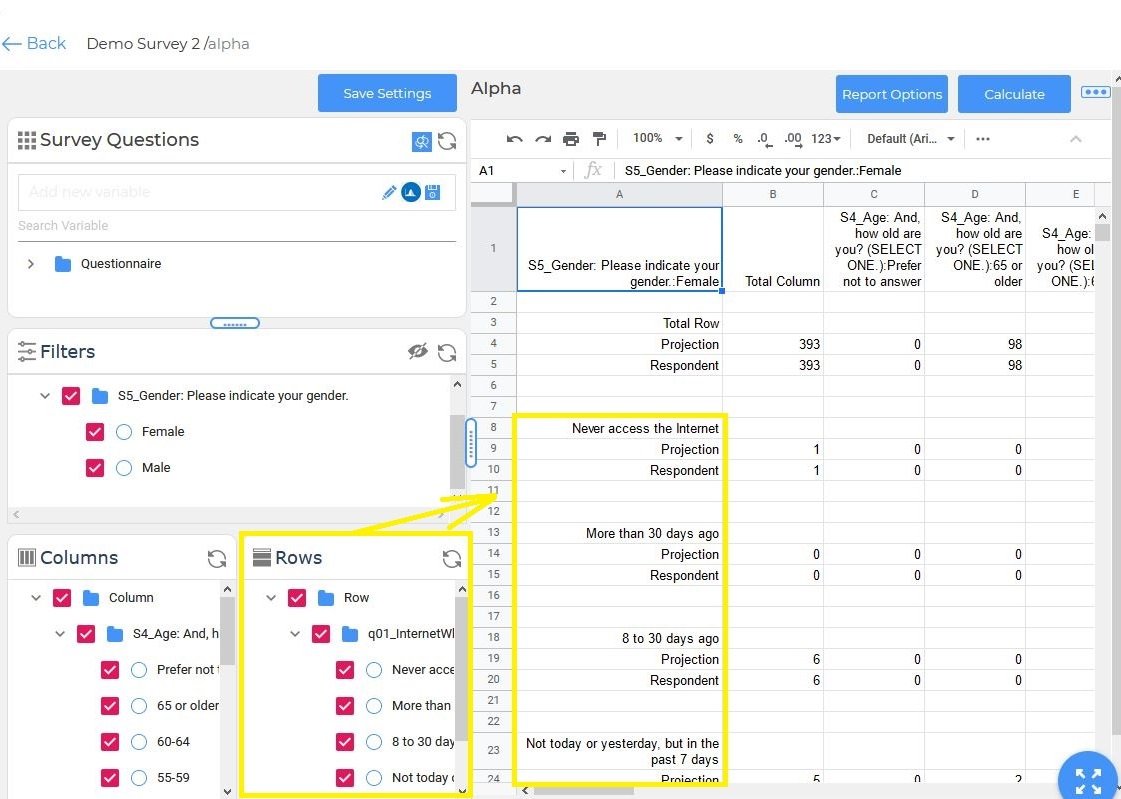Uncheck the Female filter checkbox
The image size is (1121, 799).
coord(94,432)
